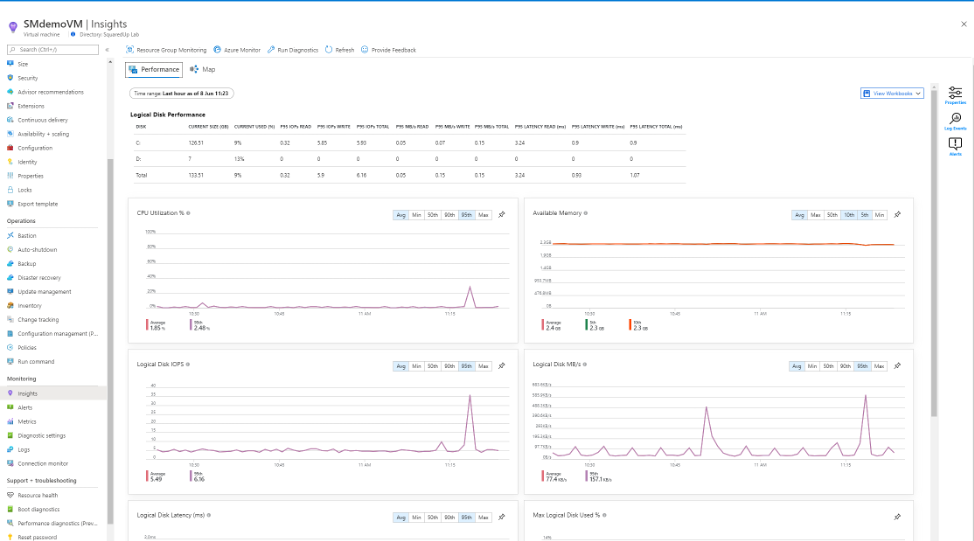Collapse the left navigation menu
This screenshot has height=541, width=974.
click(107, 50)
